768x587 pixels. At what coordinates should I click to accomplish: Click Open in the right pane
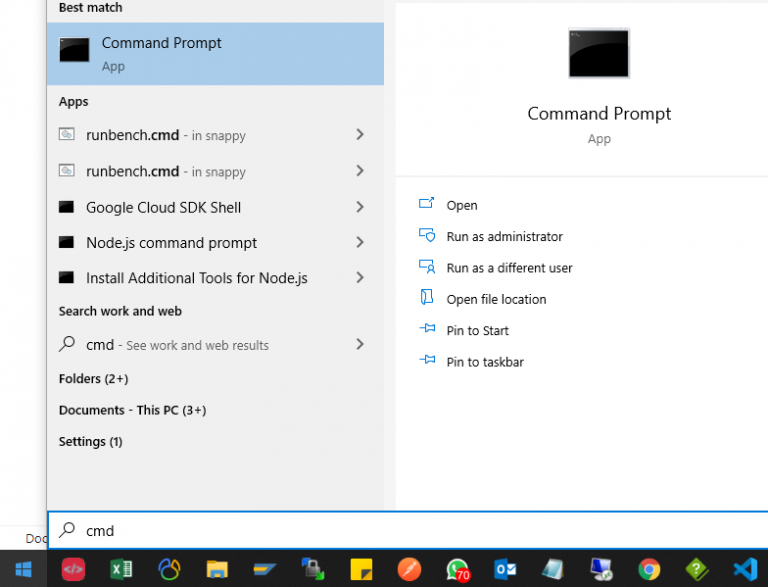(462, 205)
